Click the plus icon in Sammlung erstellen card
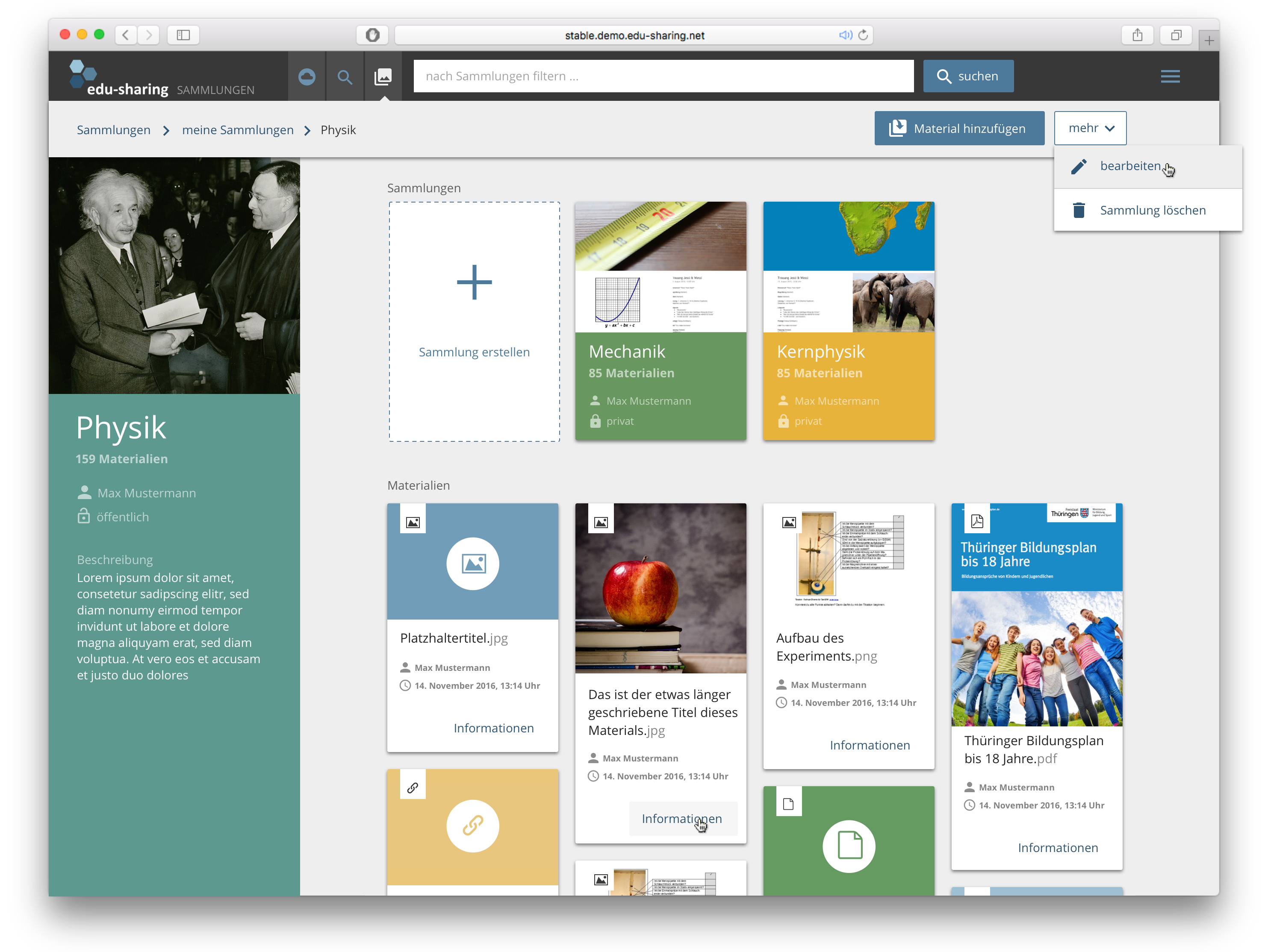The width and height of the screenshot is (1262, 952). 474,282
